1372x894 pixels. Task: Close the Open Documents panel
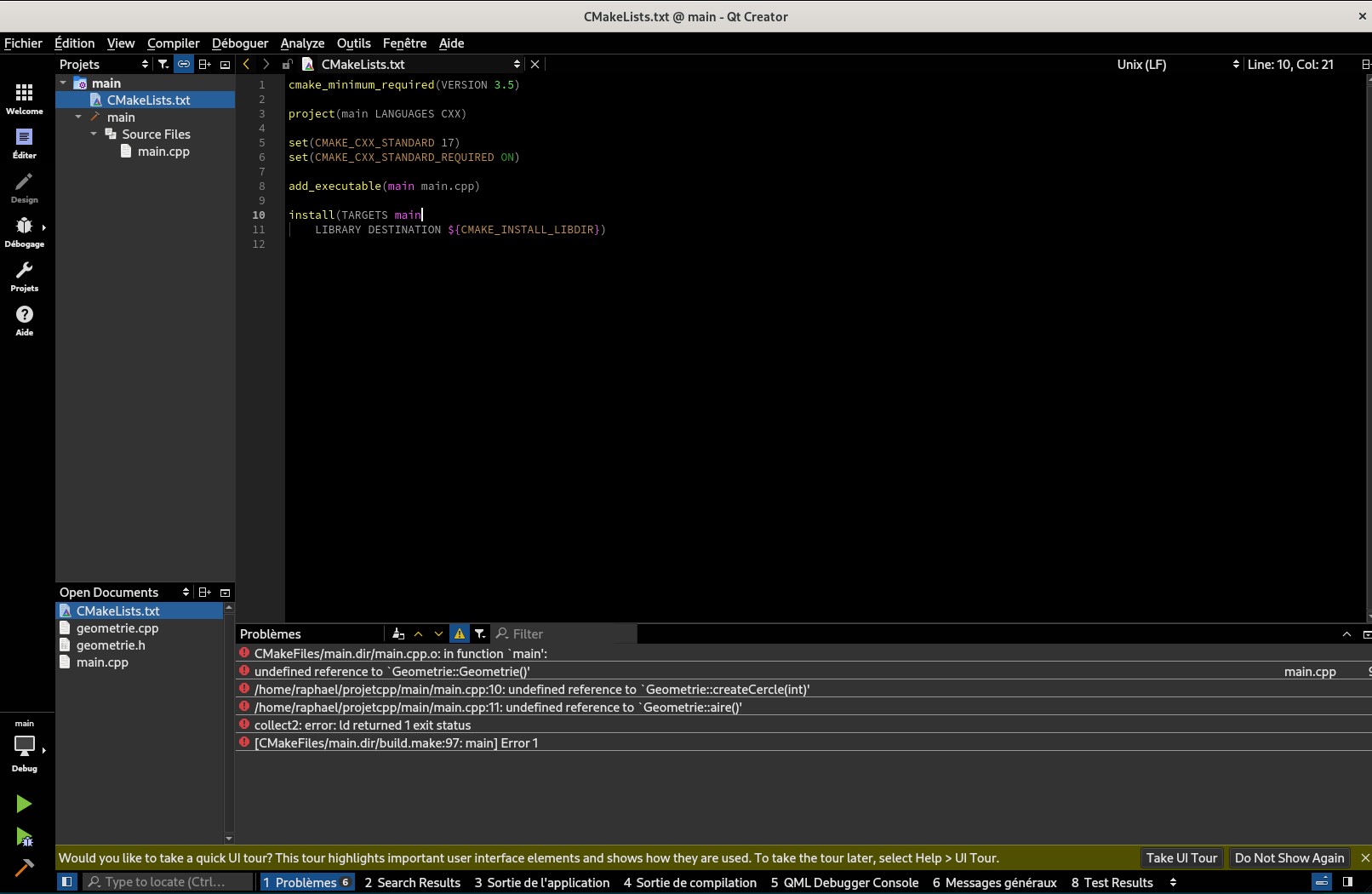225,592
